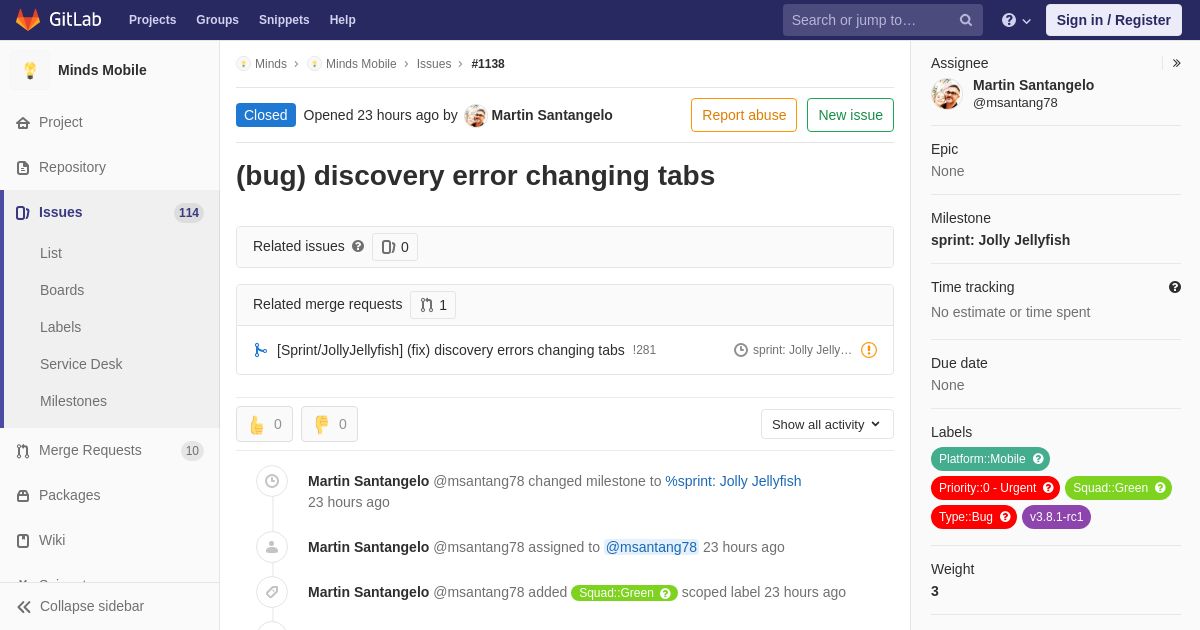Open the Packages sidebar icon
This screenshot has height=630, width=1200.
(x=23, y=495)
